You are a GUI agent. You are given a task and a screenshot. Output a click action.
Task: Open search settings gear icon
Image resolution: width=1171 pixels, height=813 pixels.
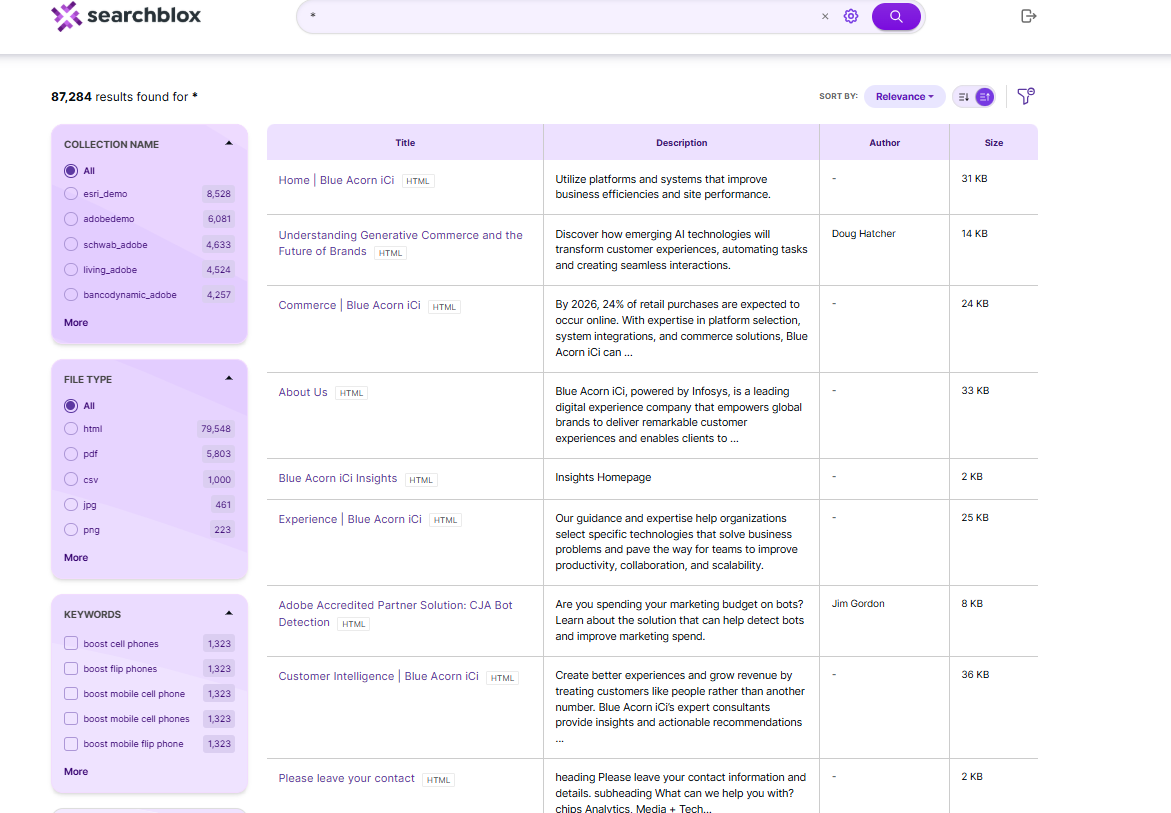pos(851,16)
